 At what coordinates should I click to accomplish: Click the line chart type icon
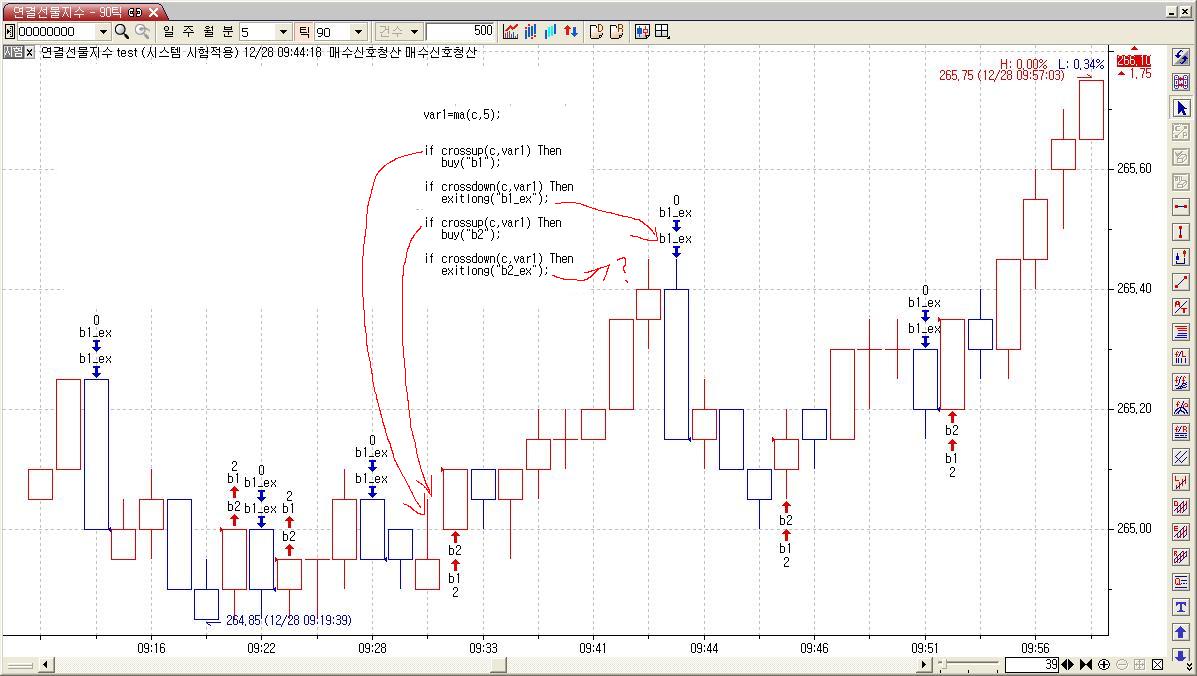coord(511,32)
